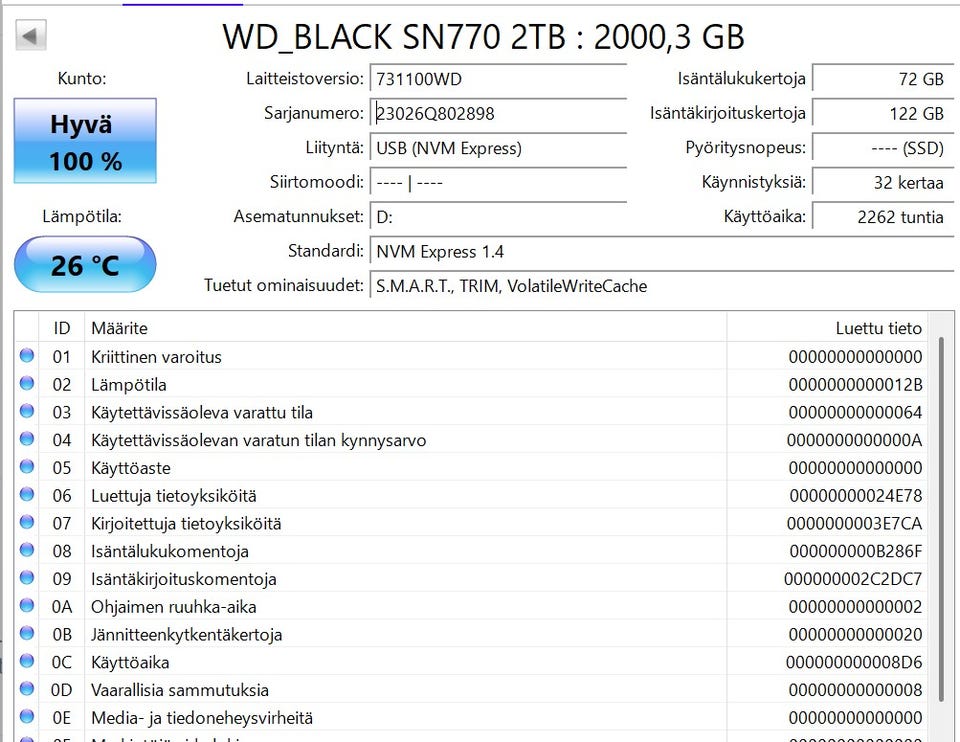Click the status orb for Isäntäkirjoituskomentoja

(x=27, y=578)
